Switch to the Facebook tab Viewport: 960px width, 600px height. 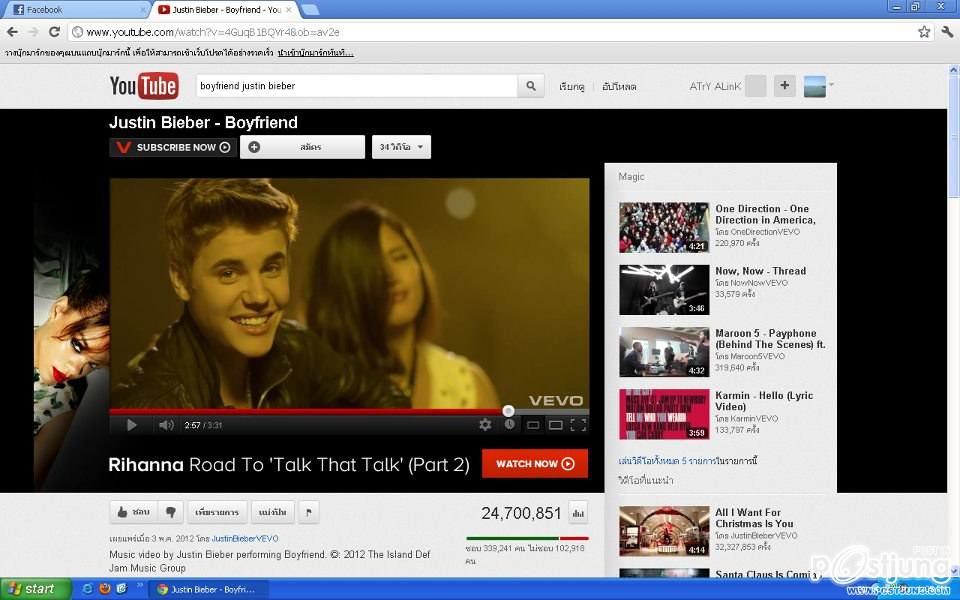click(77, 10)
